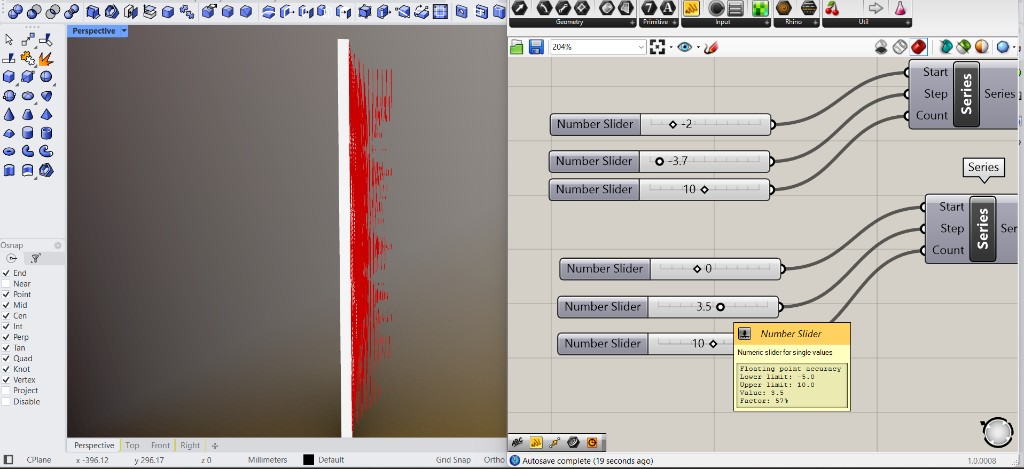
Task: Select the Explode orange burst tool
Action: [x=46, y=59]
